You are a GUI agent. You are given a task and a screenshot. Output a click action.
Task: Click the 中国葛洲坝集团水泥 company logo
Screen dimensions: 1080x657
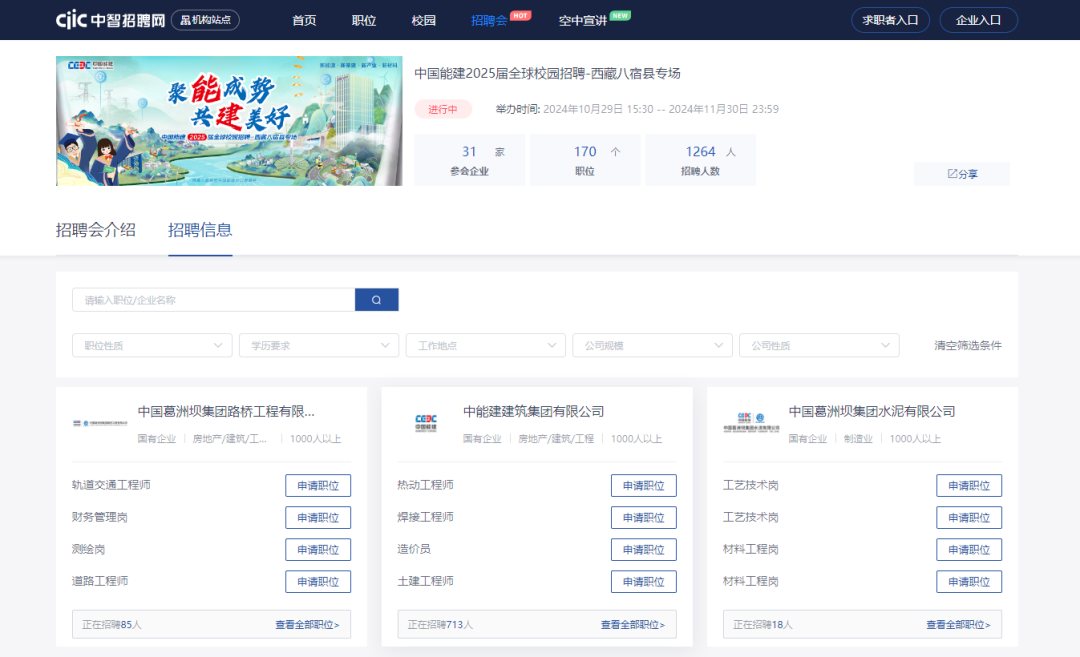tap(751, 422)
